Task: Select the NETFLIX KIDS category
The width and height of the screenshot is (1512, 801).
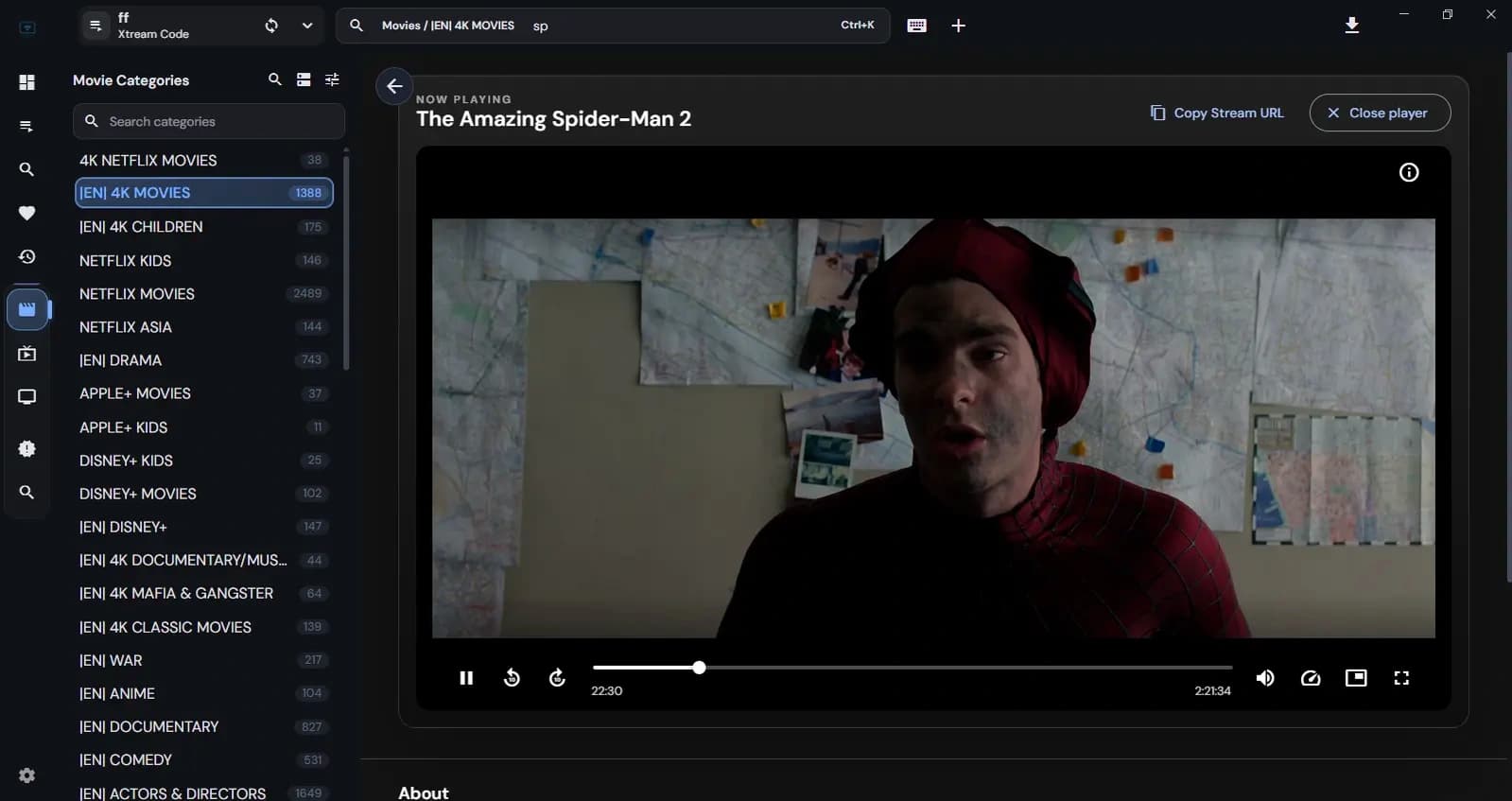Action: tap(203, 261)
